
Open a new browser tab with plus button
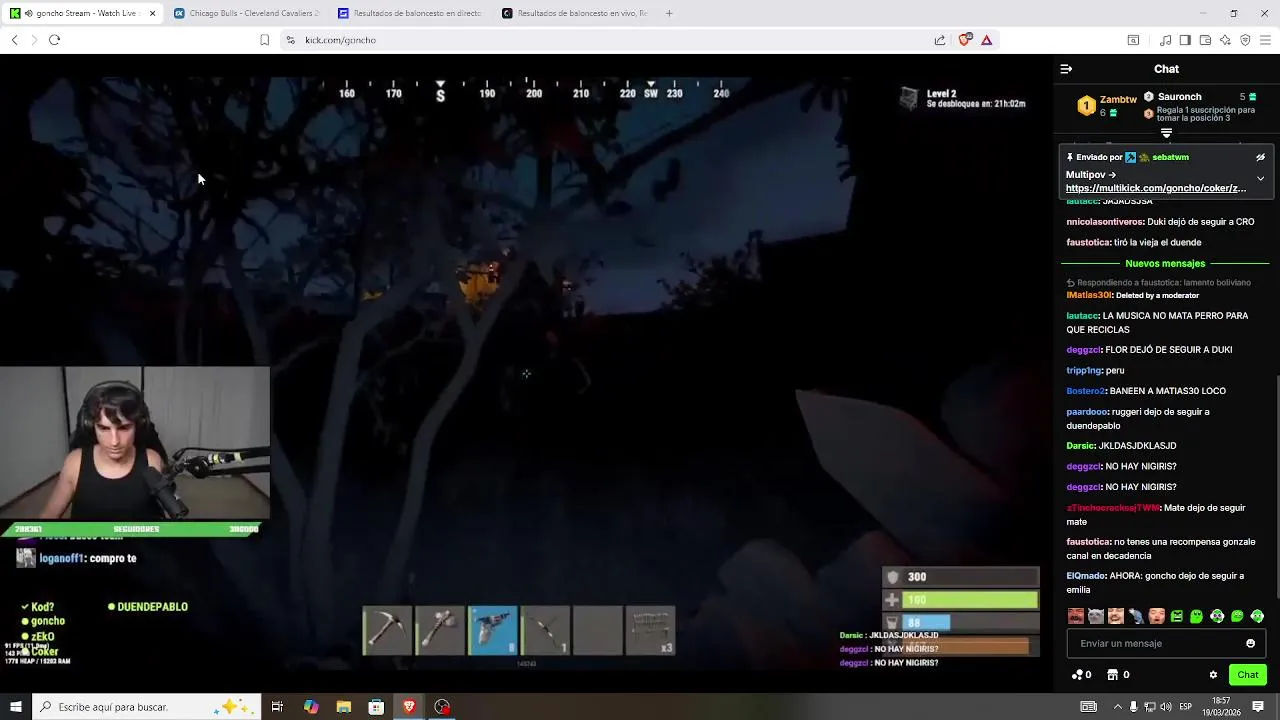point(669,13)
